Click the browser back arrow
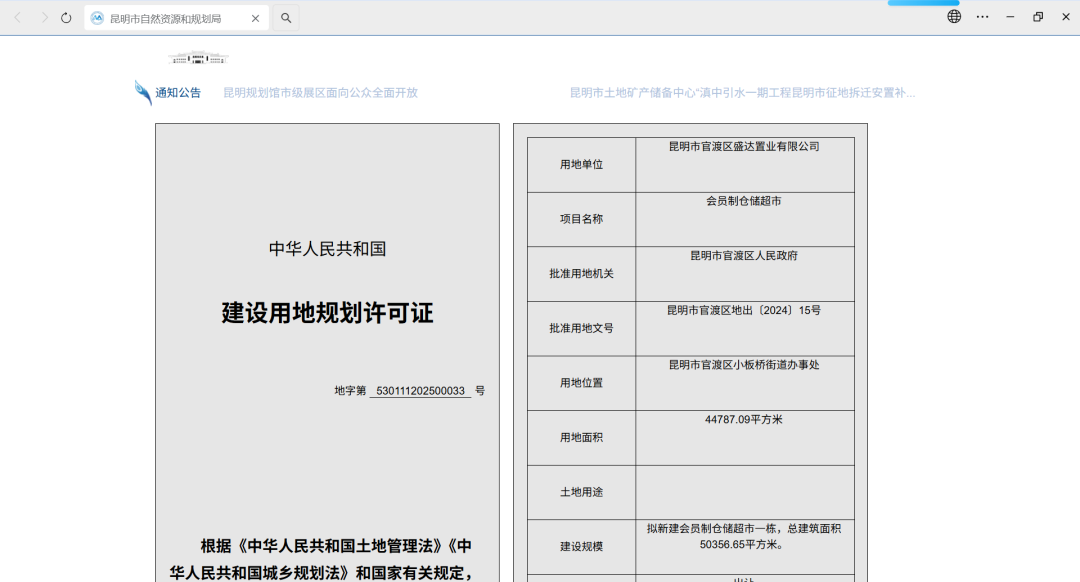 coord(17,18)
